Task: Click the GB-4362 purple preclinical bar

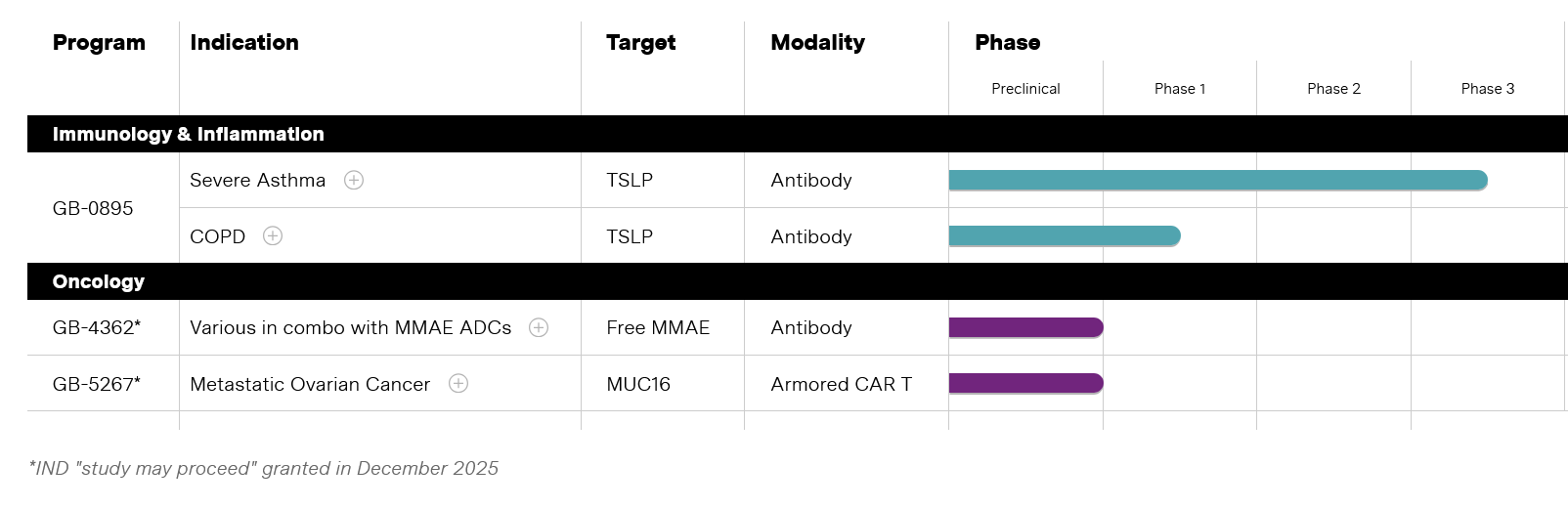Action: tap(1025, 327)
